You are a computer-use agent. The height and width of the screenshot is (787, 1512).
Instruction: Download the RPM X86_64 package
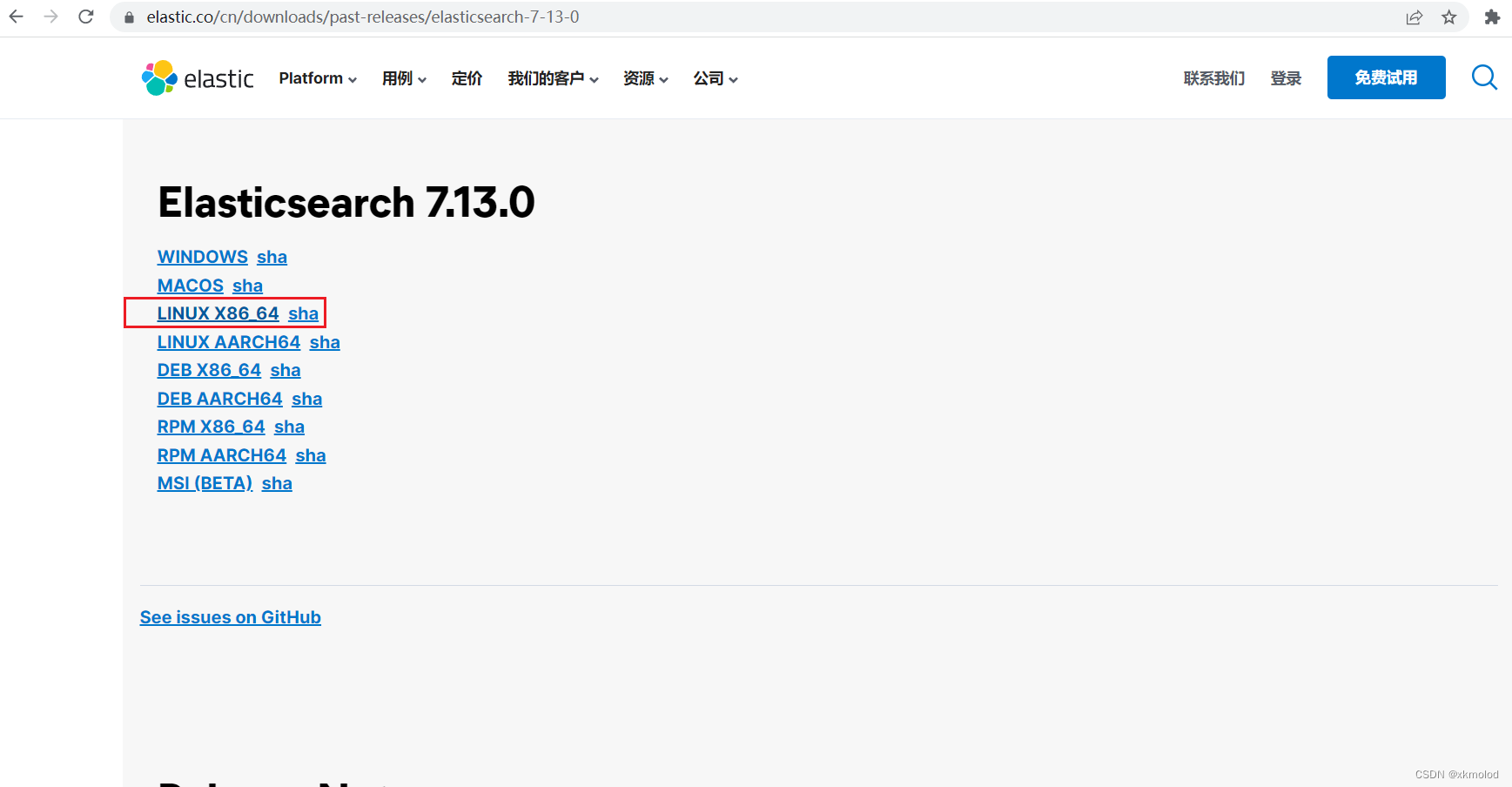212,427
